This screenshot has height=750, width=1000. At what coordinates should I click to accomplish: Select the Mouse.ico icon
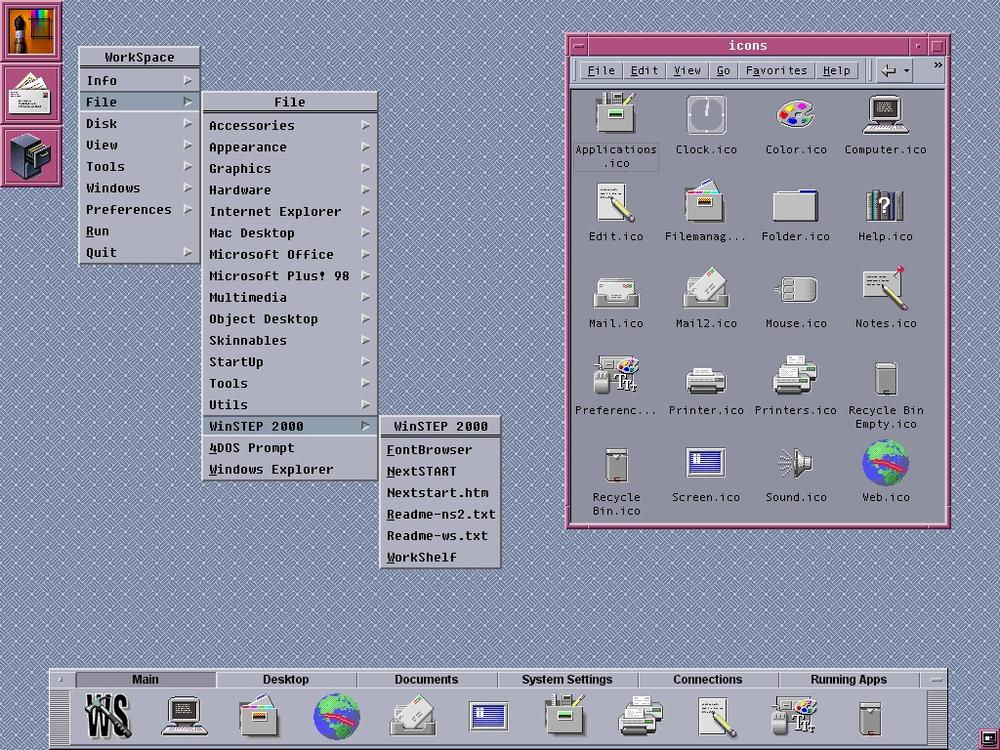tap(795, 290)
